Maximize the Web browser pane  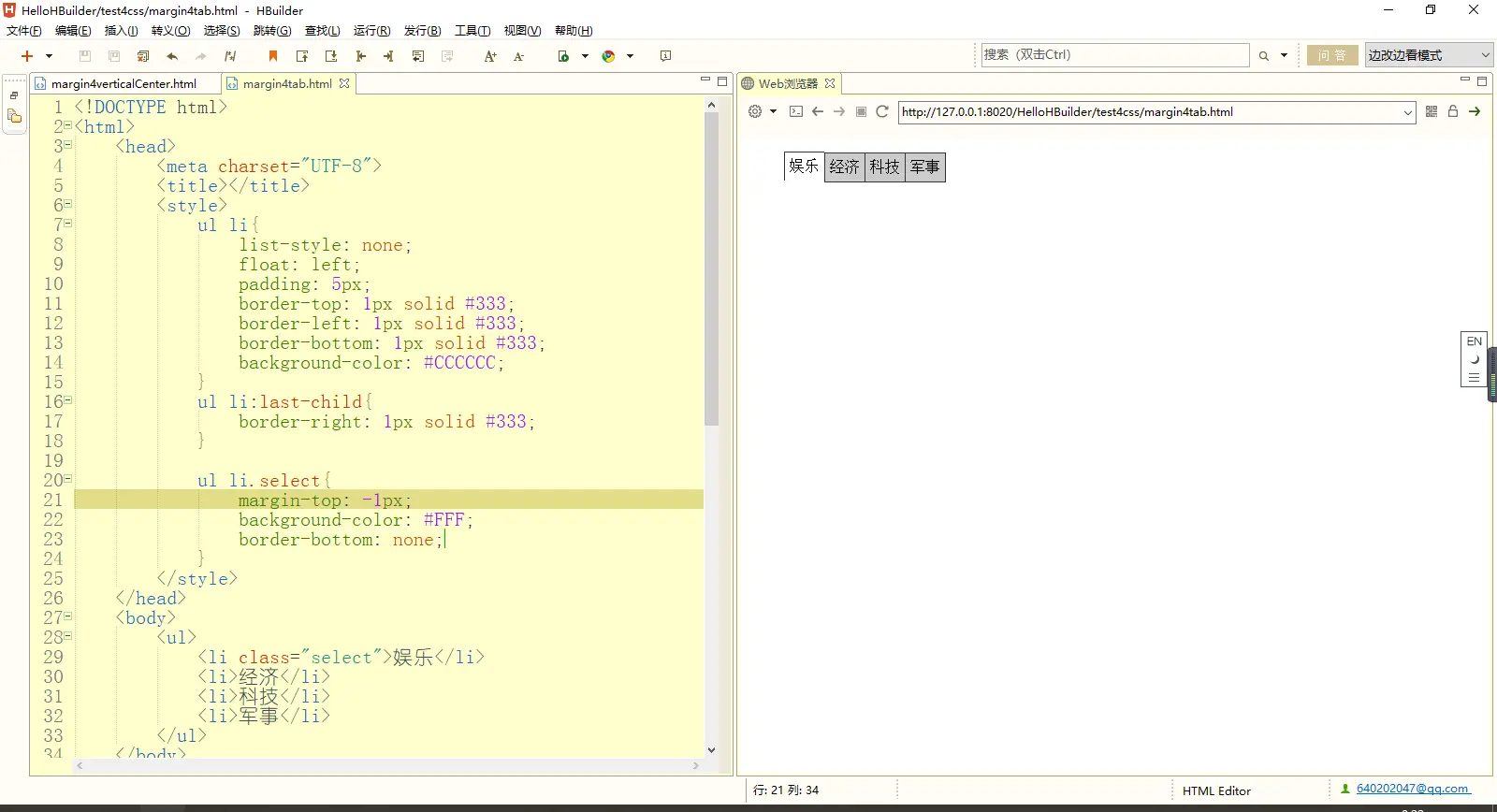1482,81
